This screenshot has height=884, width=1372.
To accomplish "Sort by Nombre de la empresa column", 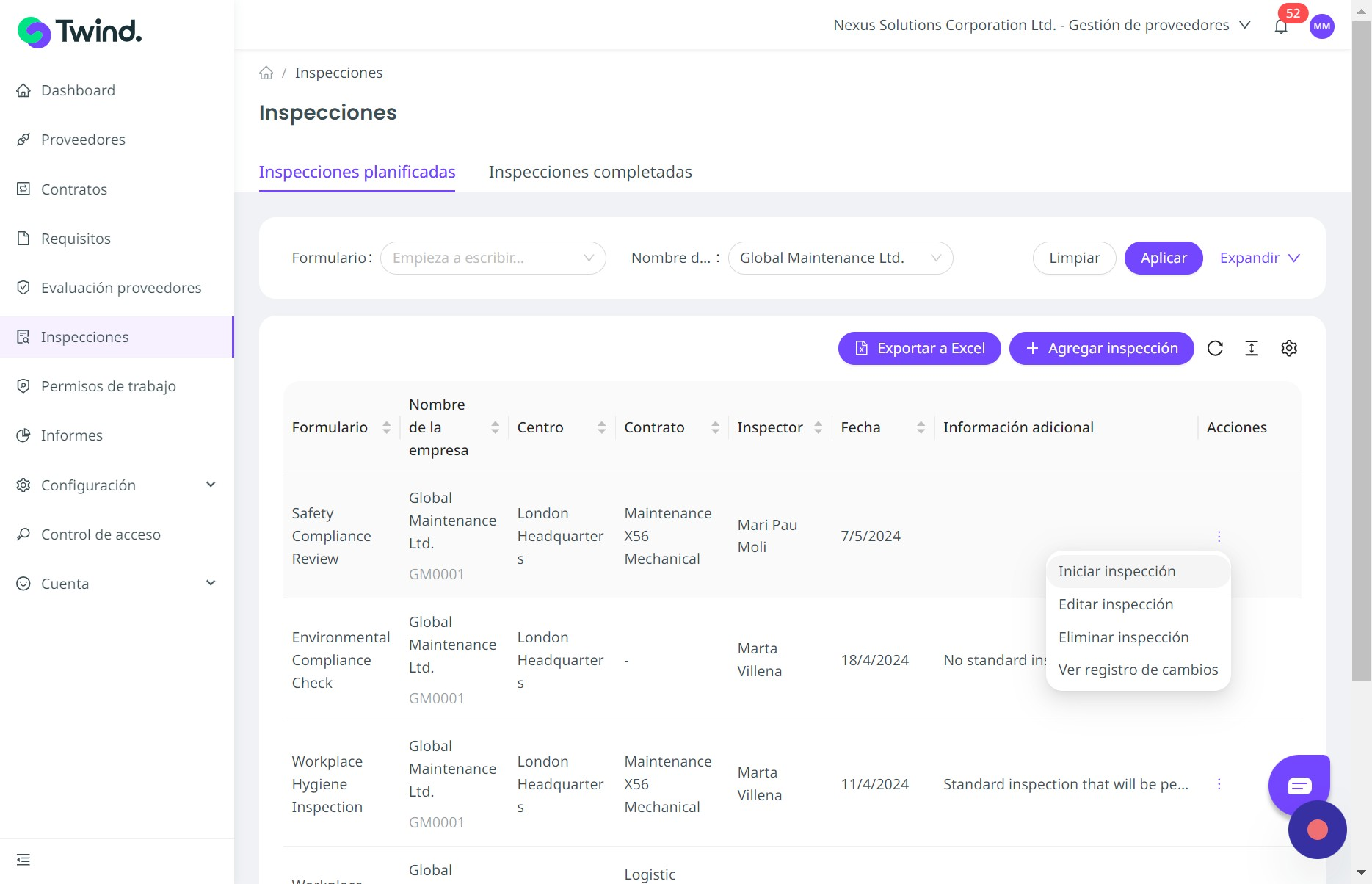I will tap(495, 427).
